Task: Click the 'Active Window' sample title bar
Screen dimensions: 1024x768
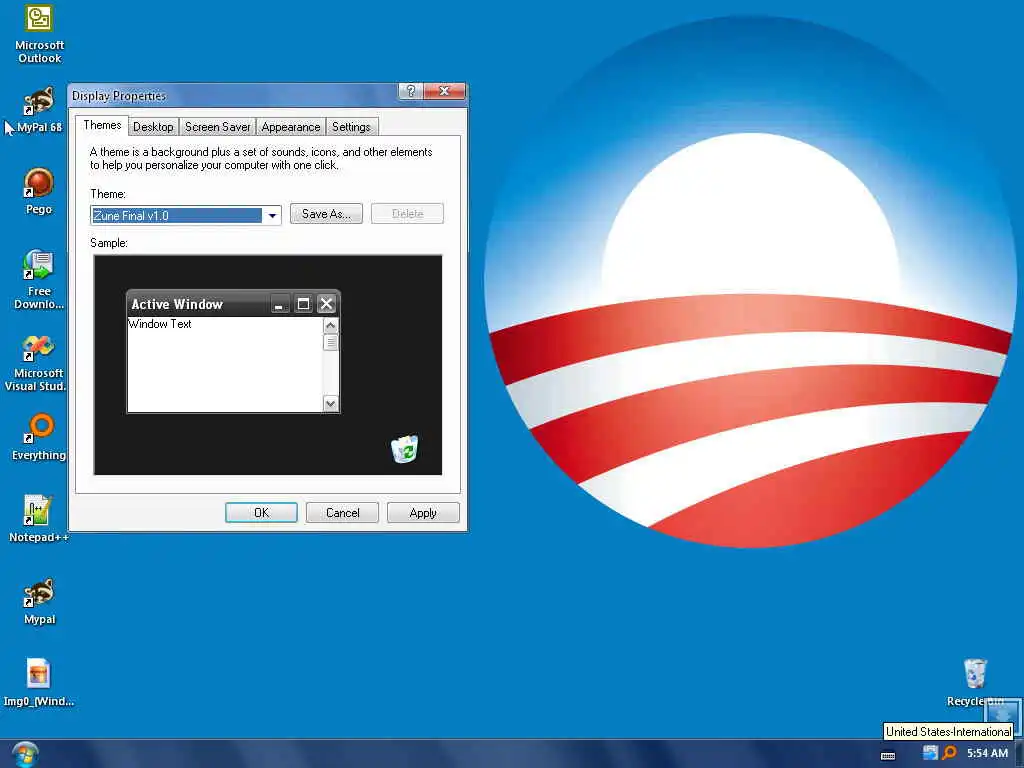Action: click(233, 304)
